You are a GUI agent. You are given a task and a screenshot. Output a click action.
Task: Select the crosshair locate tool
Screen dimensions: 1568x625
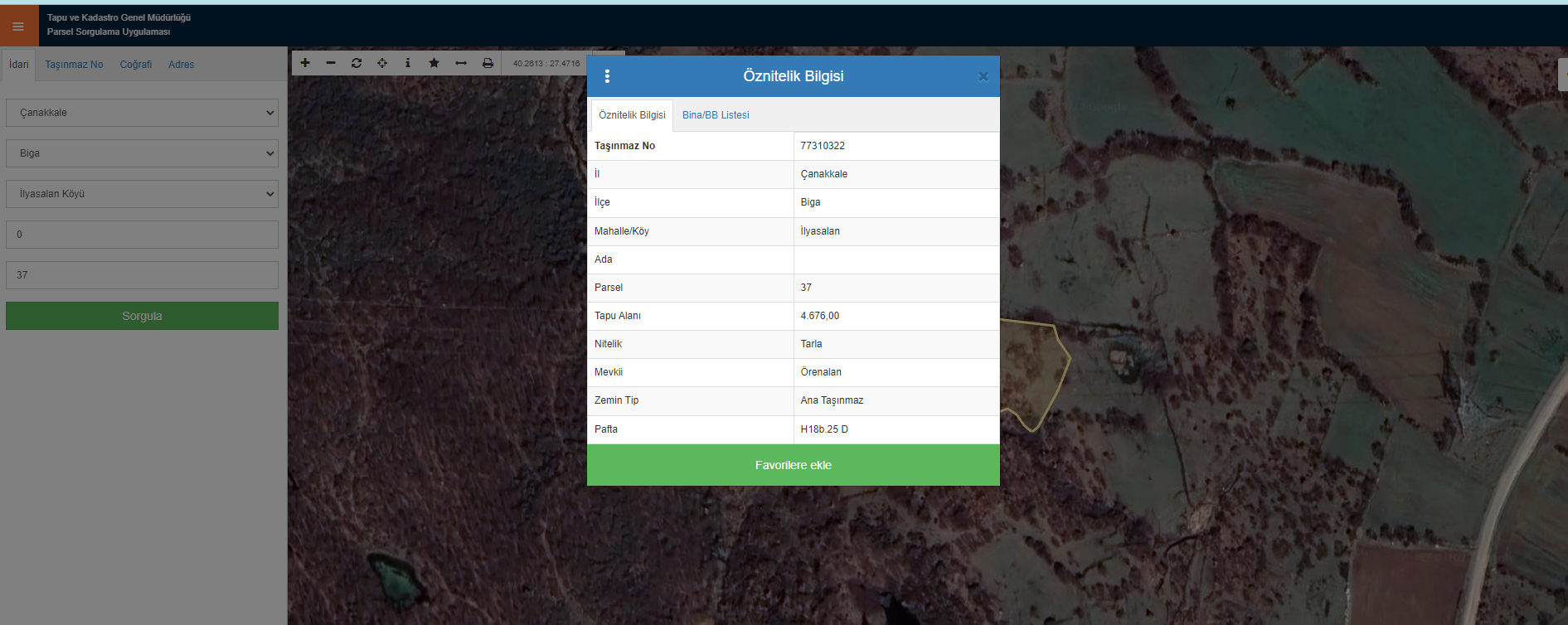pos(382,63)
